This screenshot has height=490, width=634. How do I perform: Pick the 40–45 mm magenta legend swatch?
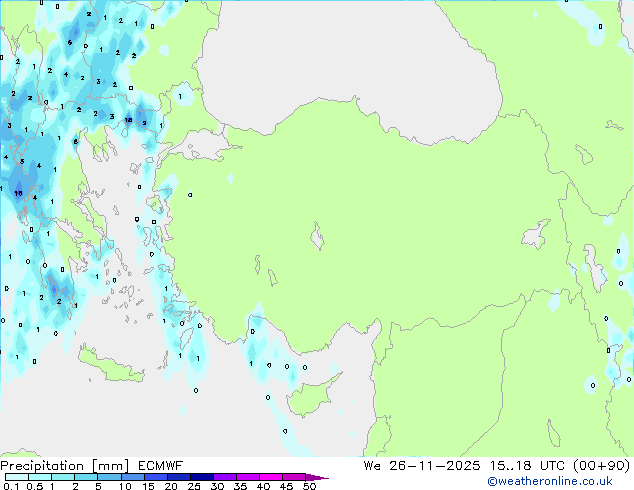(x=271, y=477)
